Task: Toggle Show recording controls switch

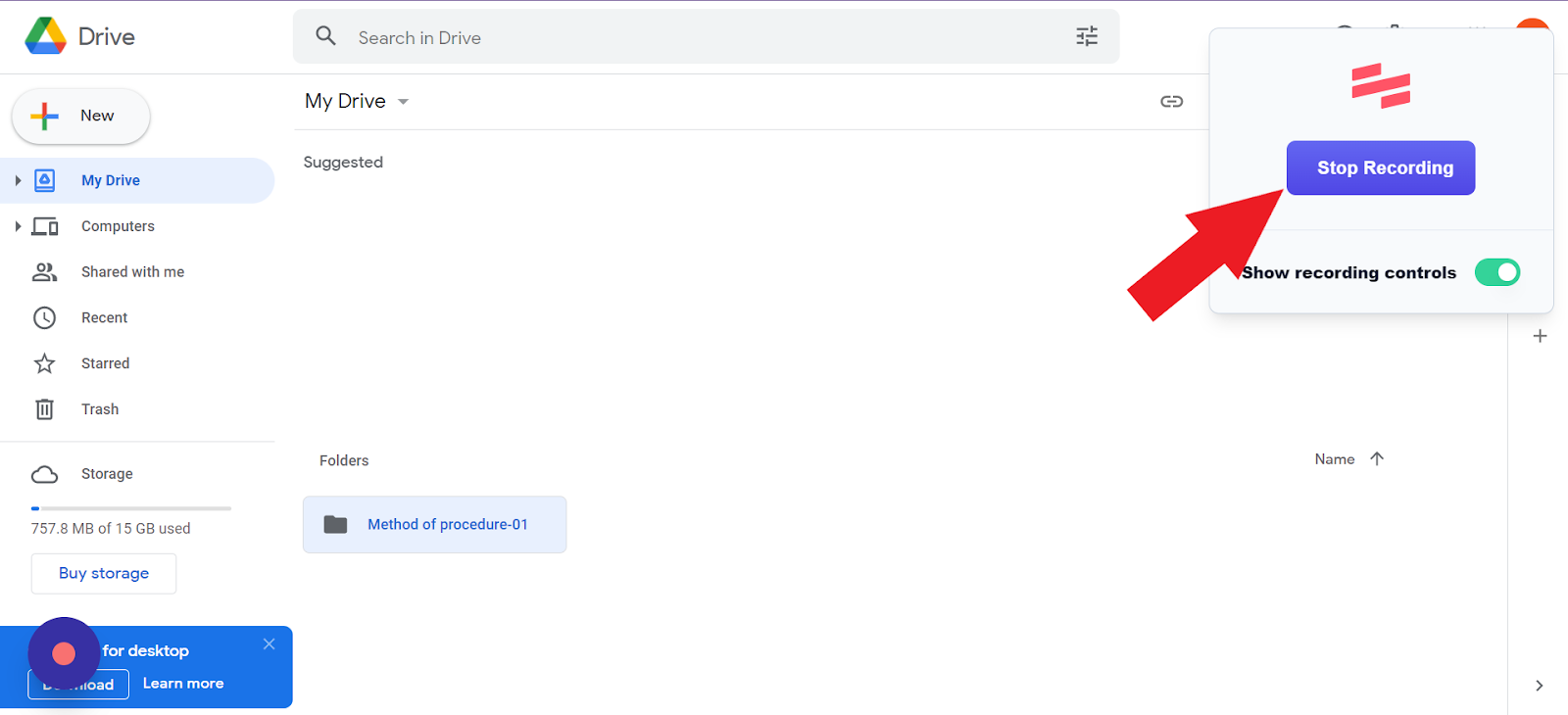Action: (x=1497, y=272)
